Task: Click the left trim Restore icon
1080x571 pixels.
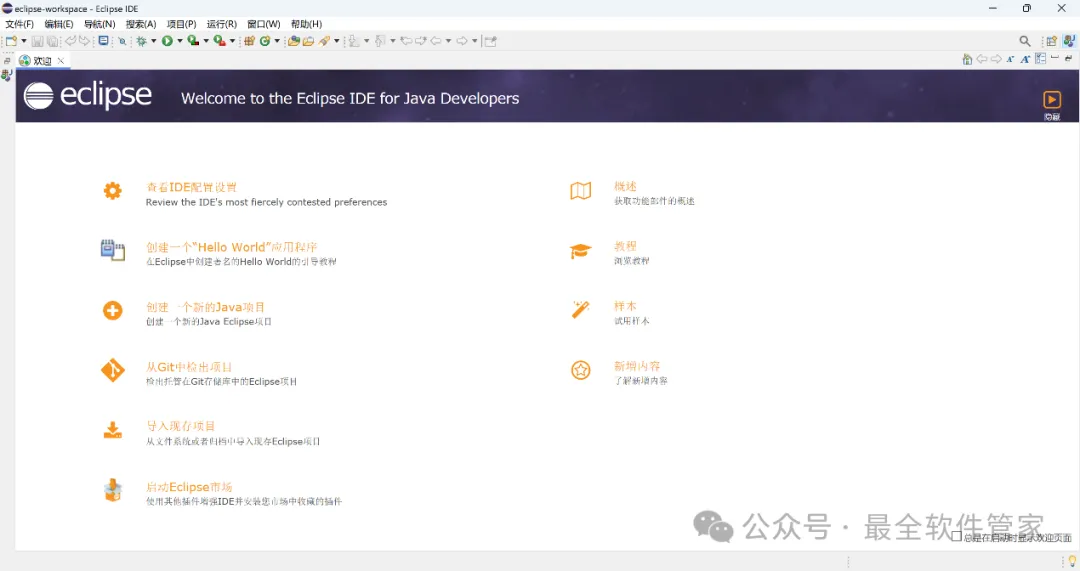Action: point(7,61)
